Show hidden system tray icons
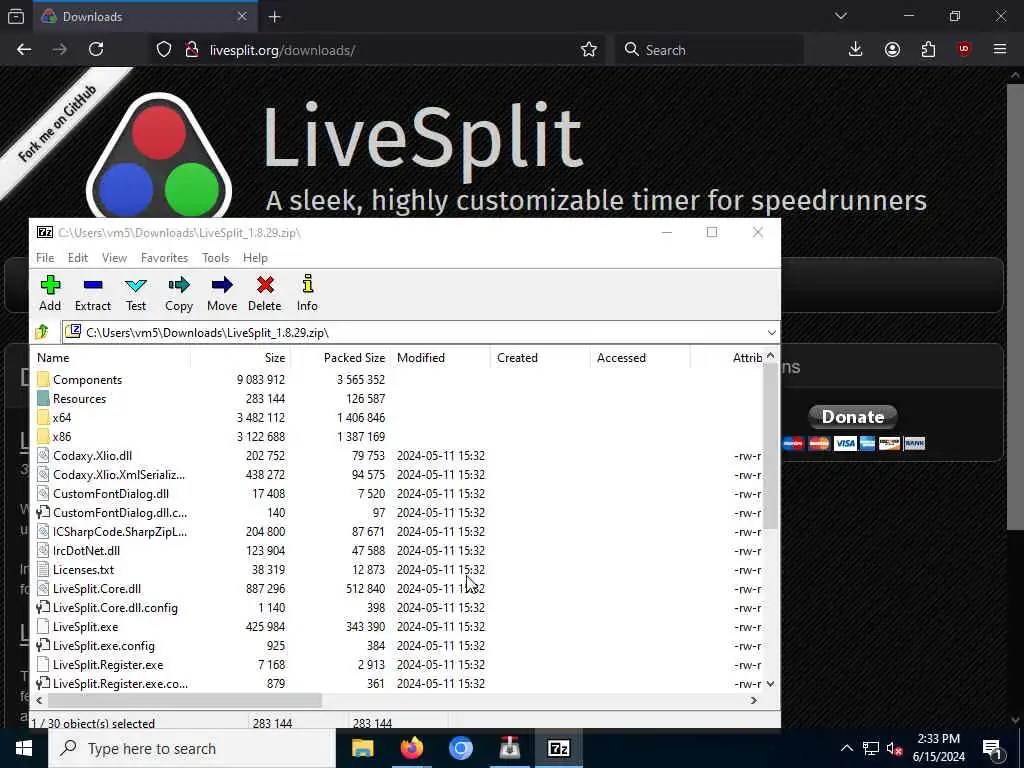Screen dimensions: 1024x768 (x=846, y=748)
